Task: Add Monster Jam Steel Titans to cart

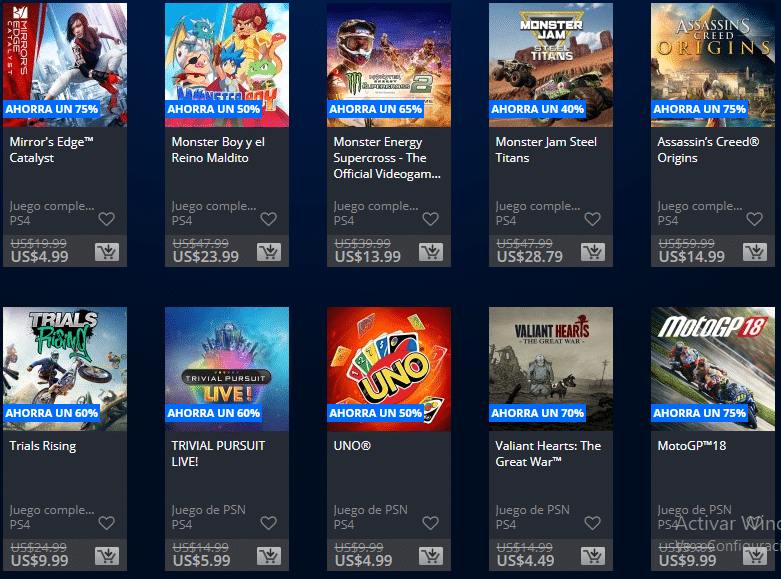Action: tap(593, 252)
